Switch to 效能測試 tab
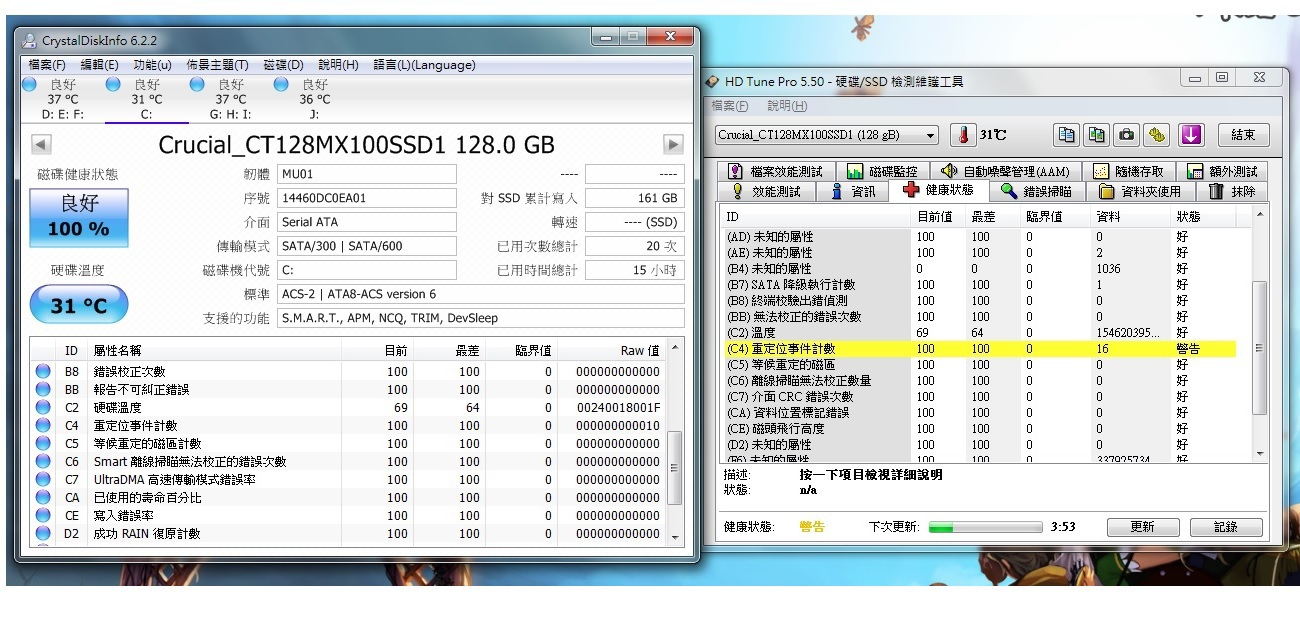 point(767,191)
